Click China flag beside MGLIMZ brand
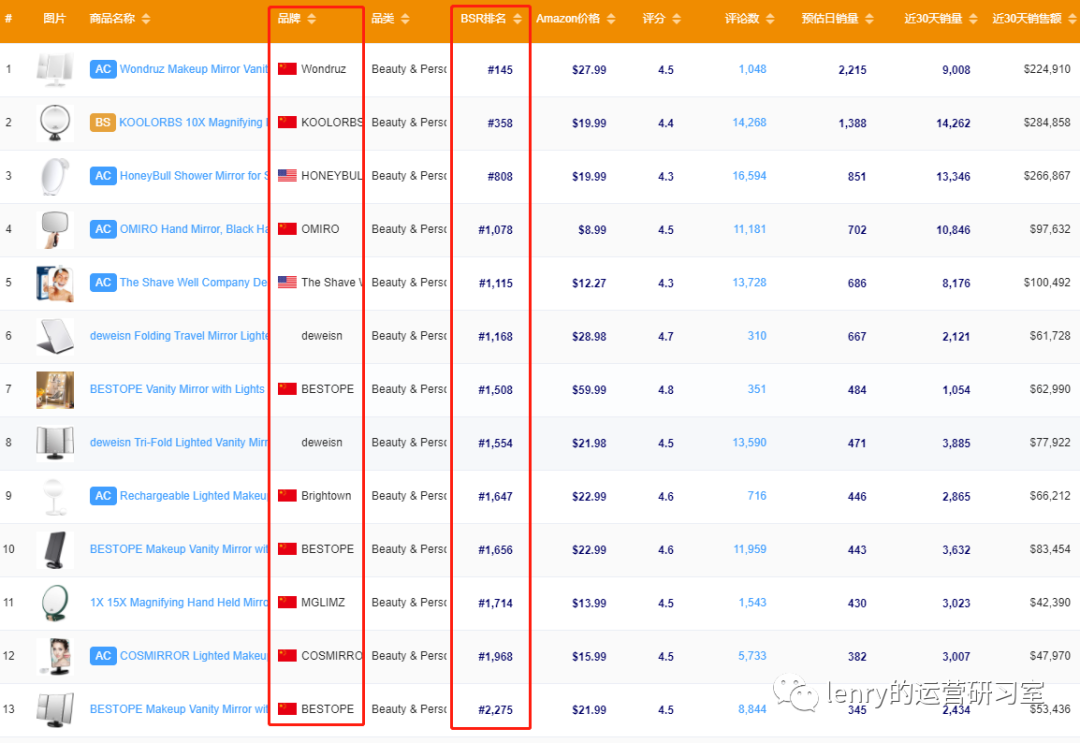 [x=287, y=603]
